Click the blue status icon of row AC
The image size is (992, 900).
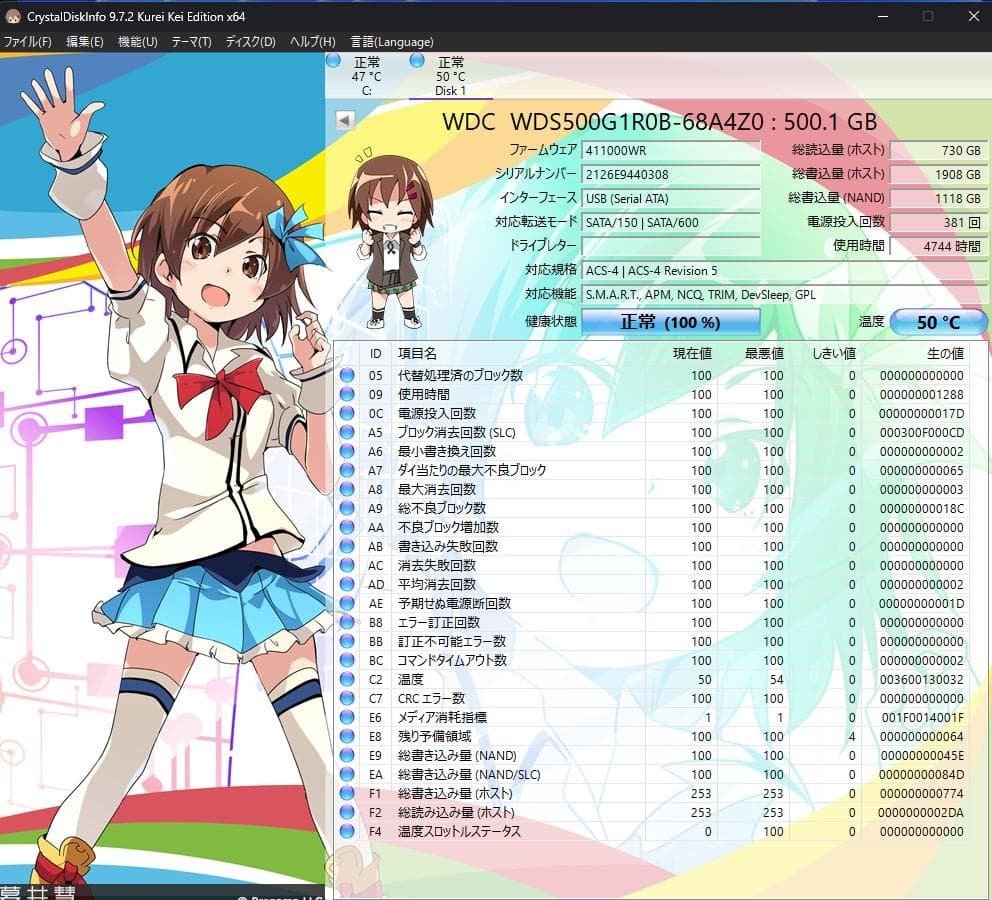click(x=347, y=565)
